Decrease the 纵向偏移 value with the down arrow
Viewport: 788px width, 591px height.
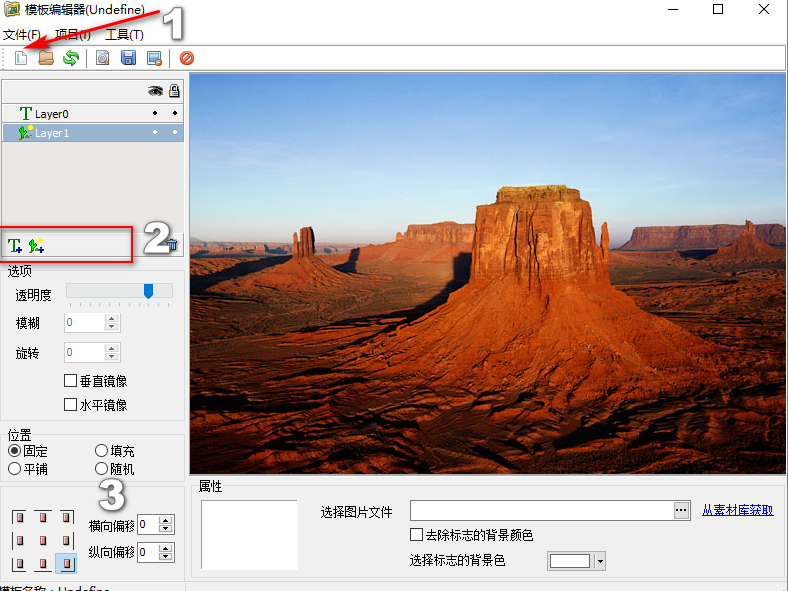(165, 556)
